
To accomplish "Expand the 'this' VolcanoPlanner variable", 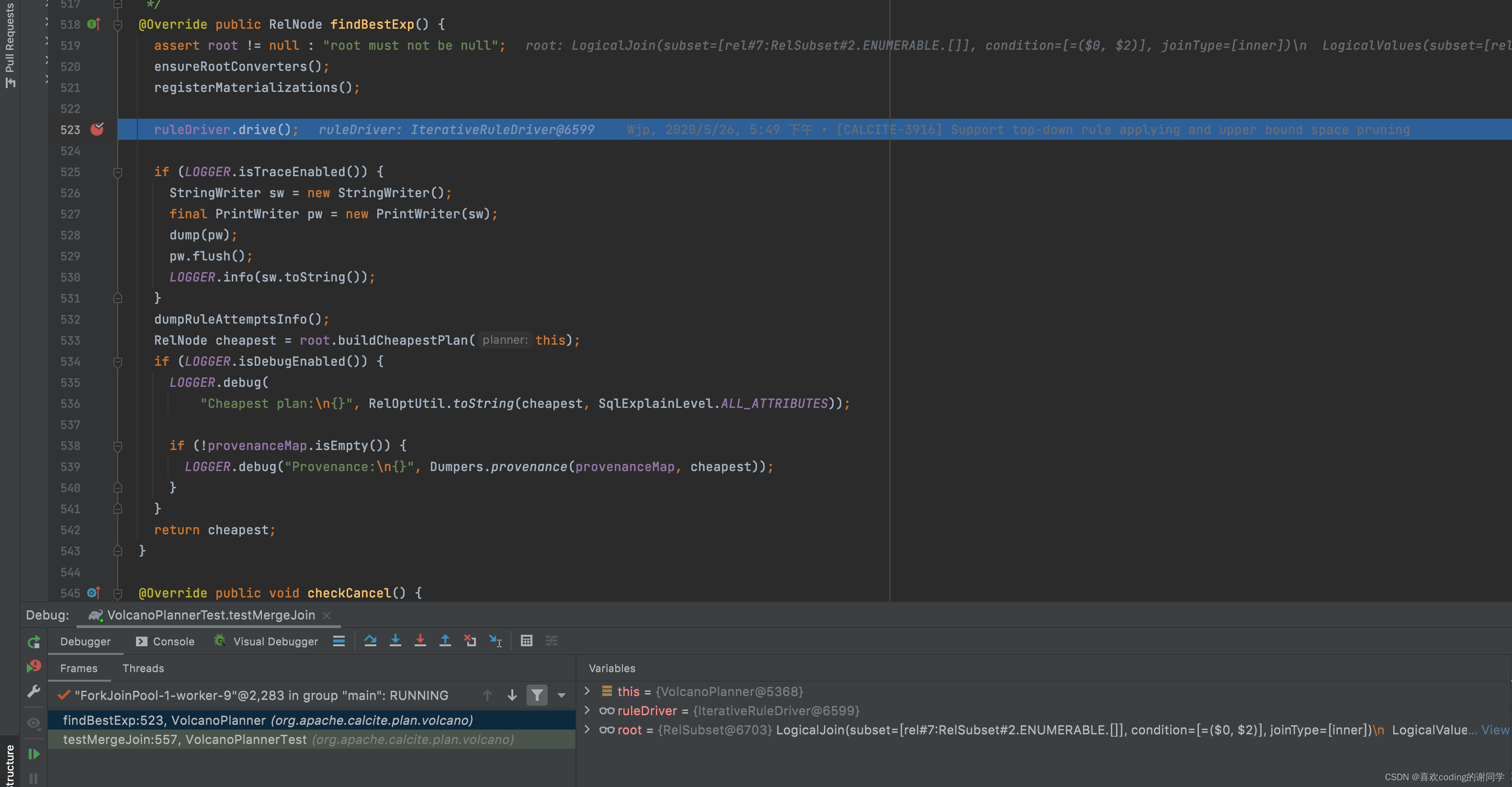I will pyautogui.click(x=587, y=691).
